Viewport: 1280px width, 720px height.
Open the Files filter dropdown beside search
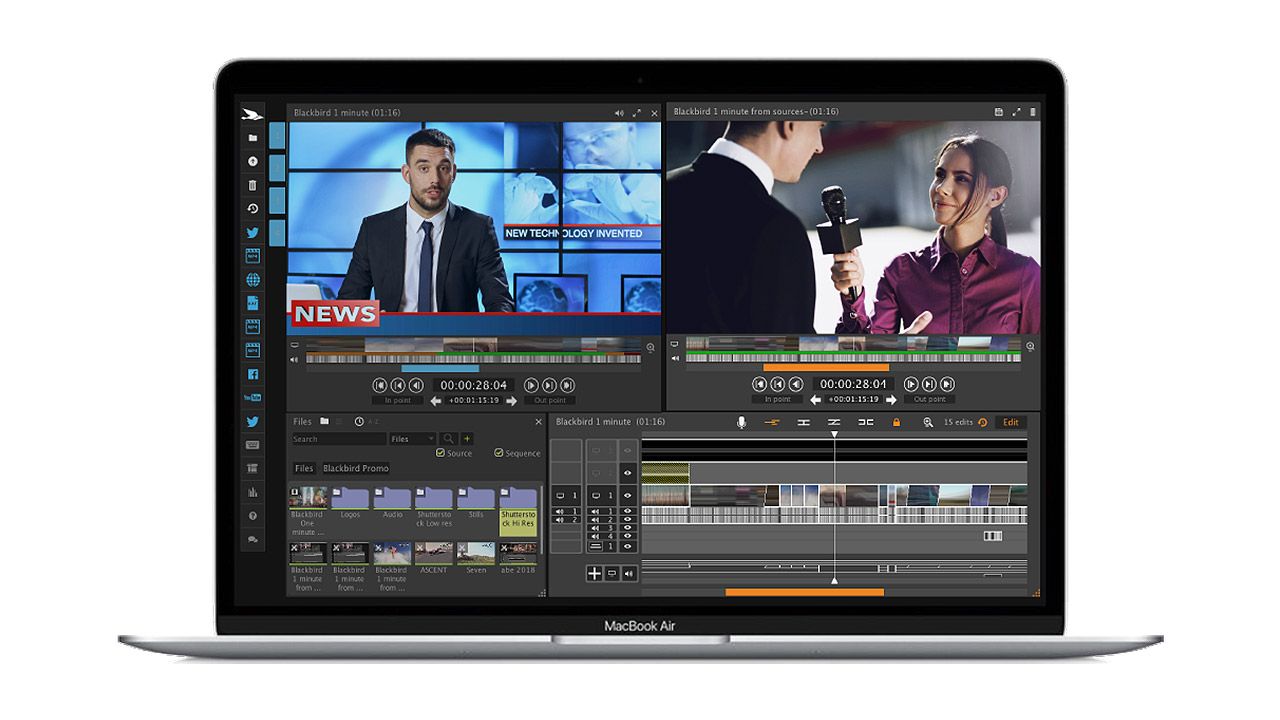point(412,439)
